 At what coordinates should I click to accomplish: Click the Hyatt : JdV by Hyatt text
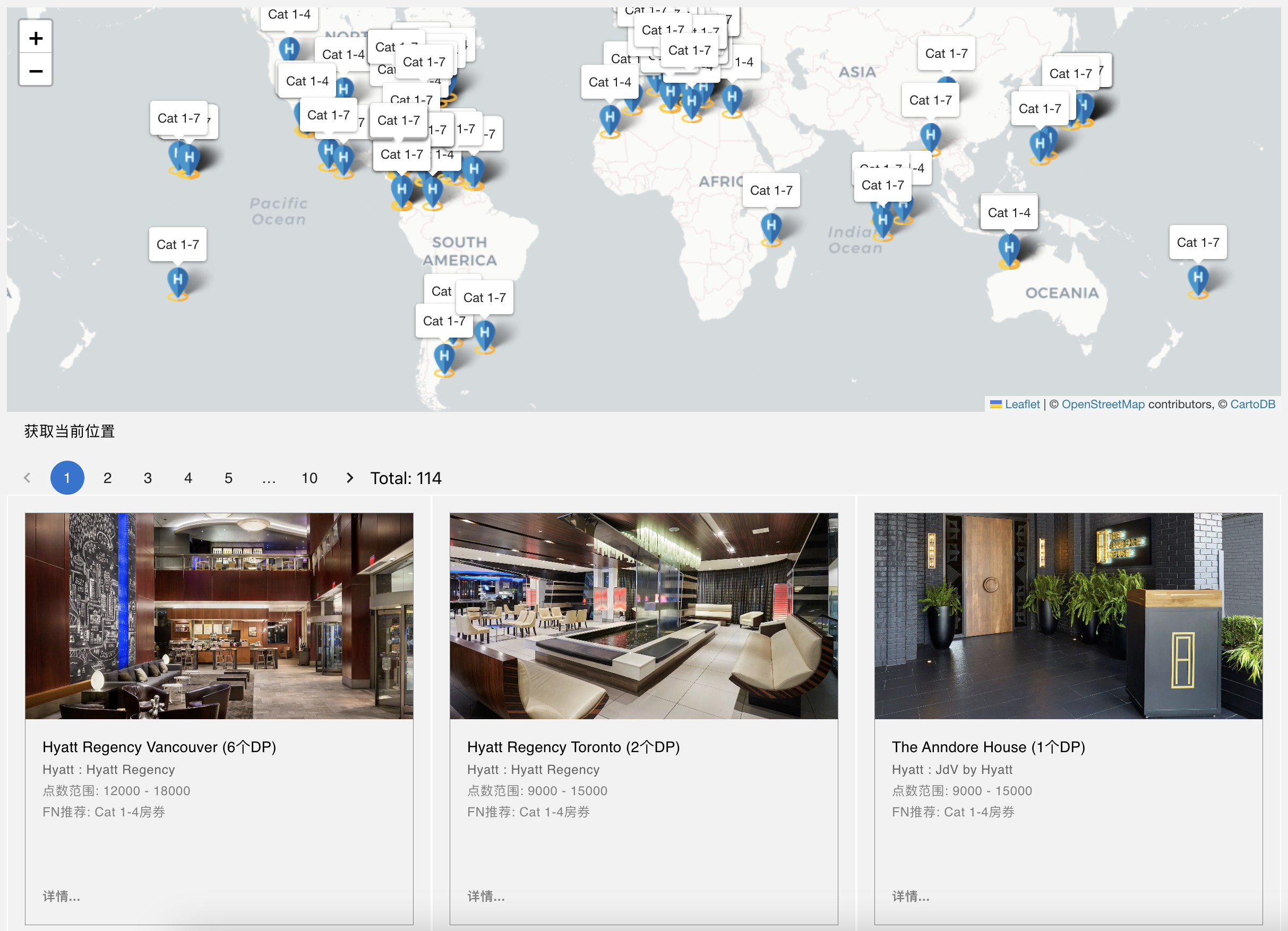[952, 769]
